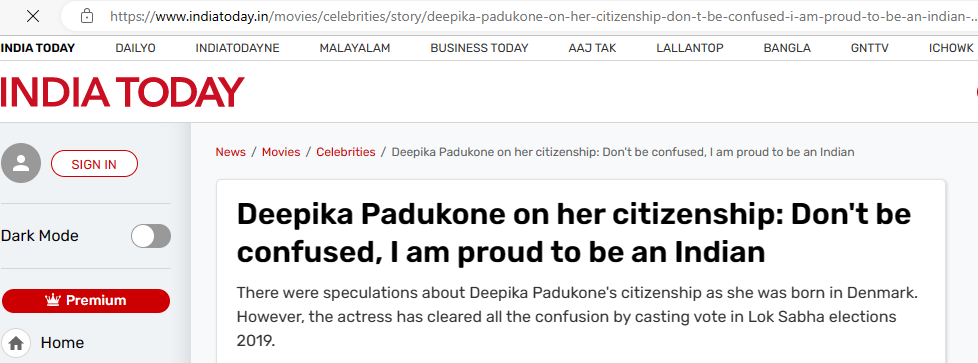This screenshot has height=363, width=978.
Task: Click the user profile avatar icon
Action: [x=21, y=163]
